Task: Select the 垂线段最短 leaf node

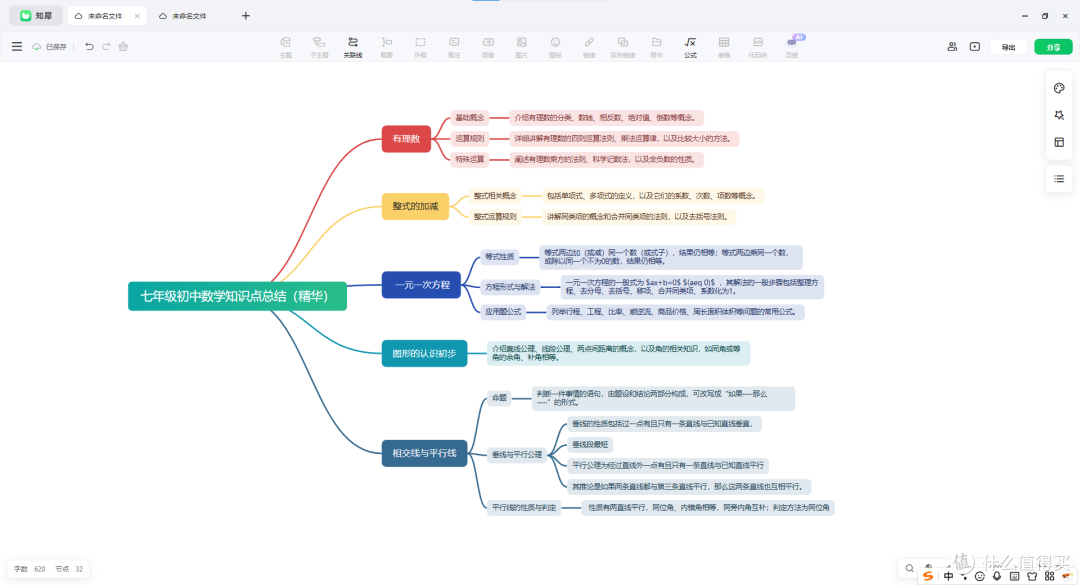Action: (x=590, y=444)
